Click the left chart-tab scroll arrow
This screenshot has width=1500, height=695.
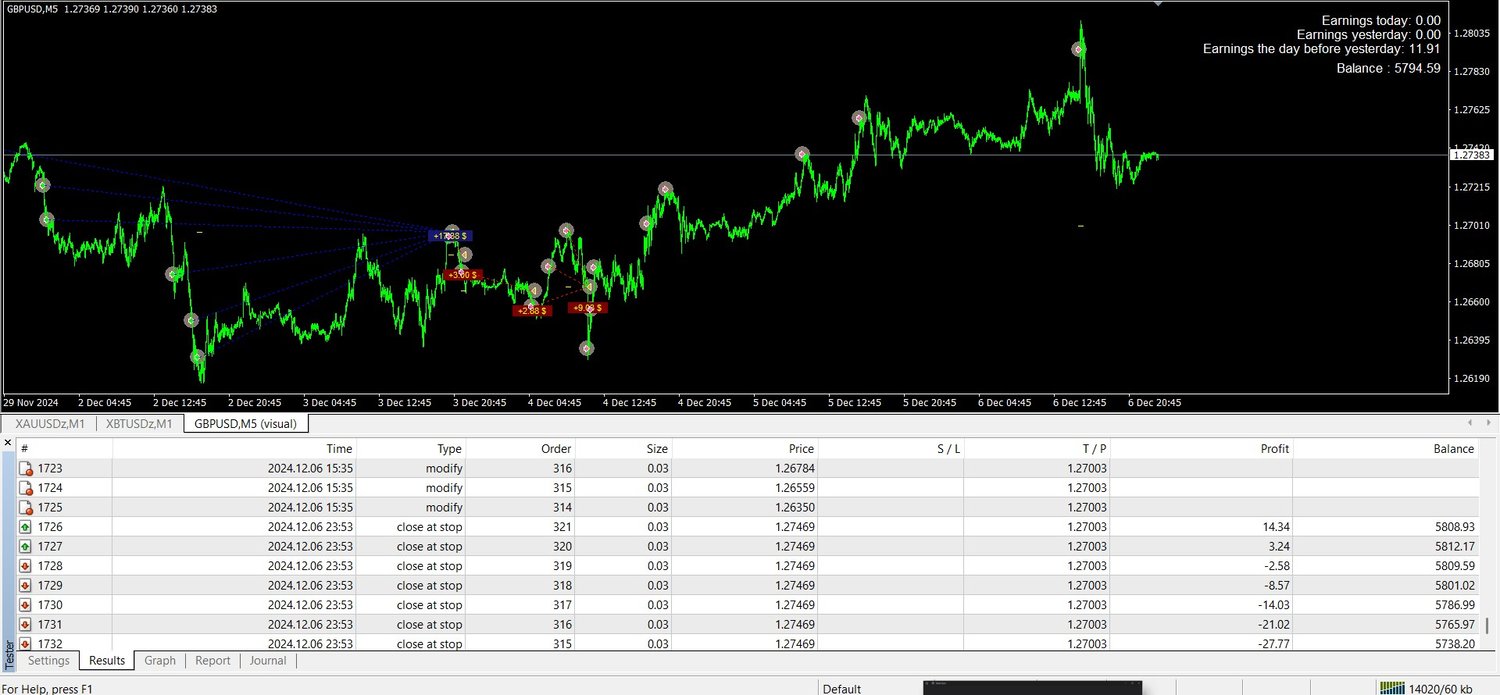(x=1469, y=423)
